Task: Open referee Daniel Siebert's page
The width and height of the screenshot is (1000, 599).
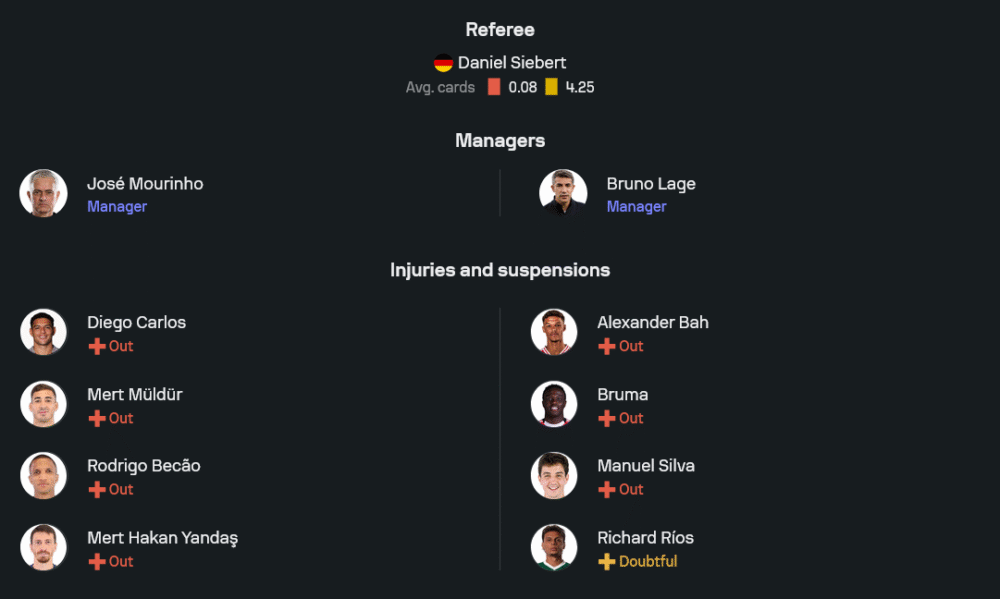Action: tap(512, 62)
